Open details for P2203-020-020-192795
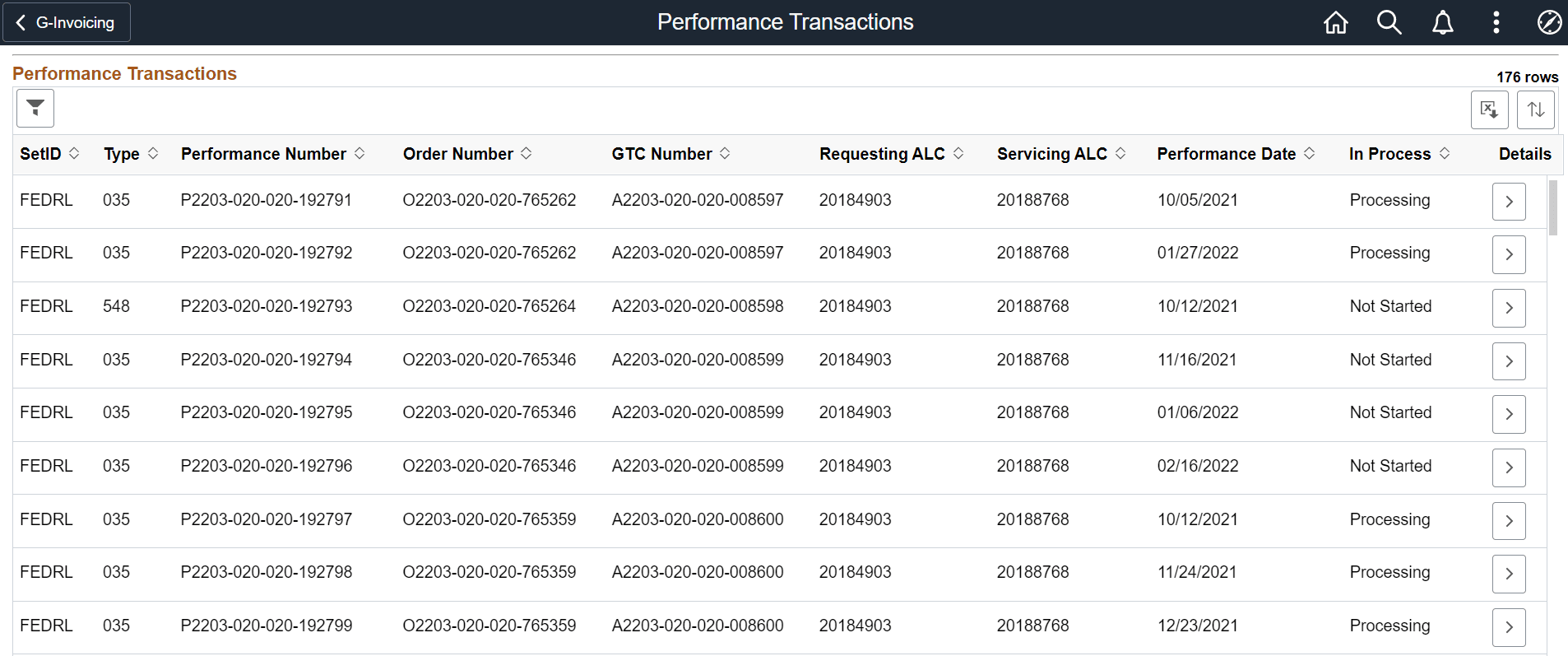The image size is (1568, 656). 1509,414
